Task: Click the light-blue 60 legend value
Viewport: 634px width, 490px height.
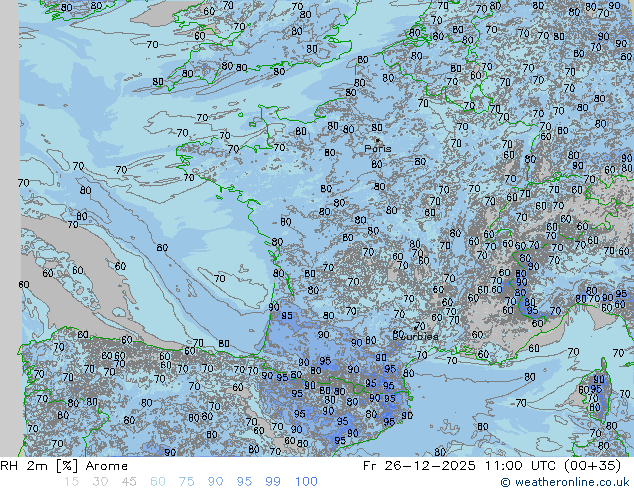Action: (158, 482)
